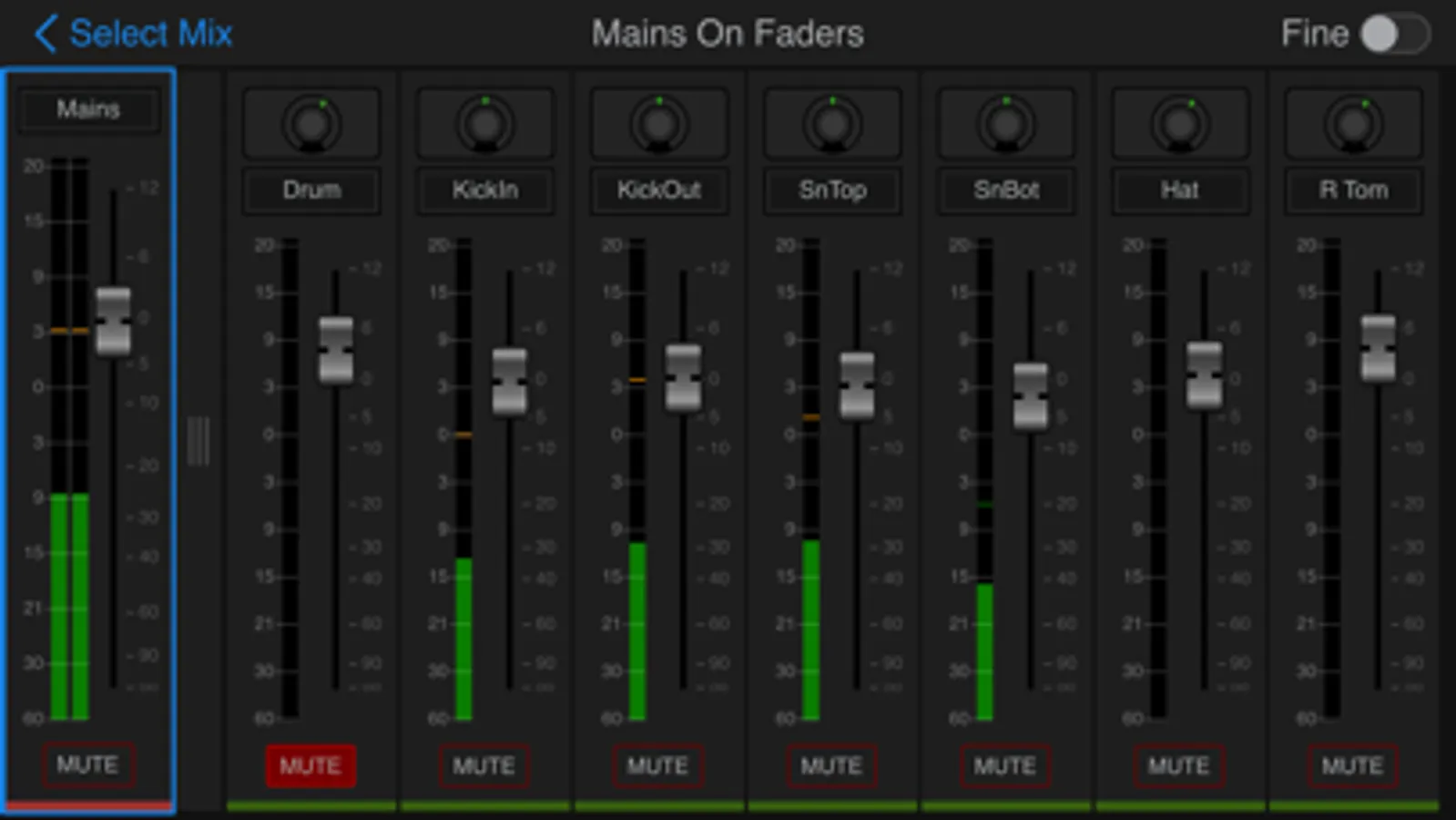Toggle the Fine switch on
This screenshot has width=1456, height=820.
click(x=1395, y=35)
